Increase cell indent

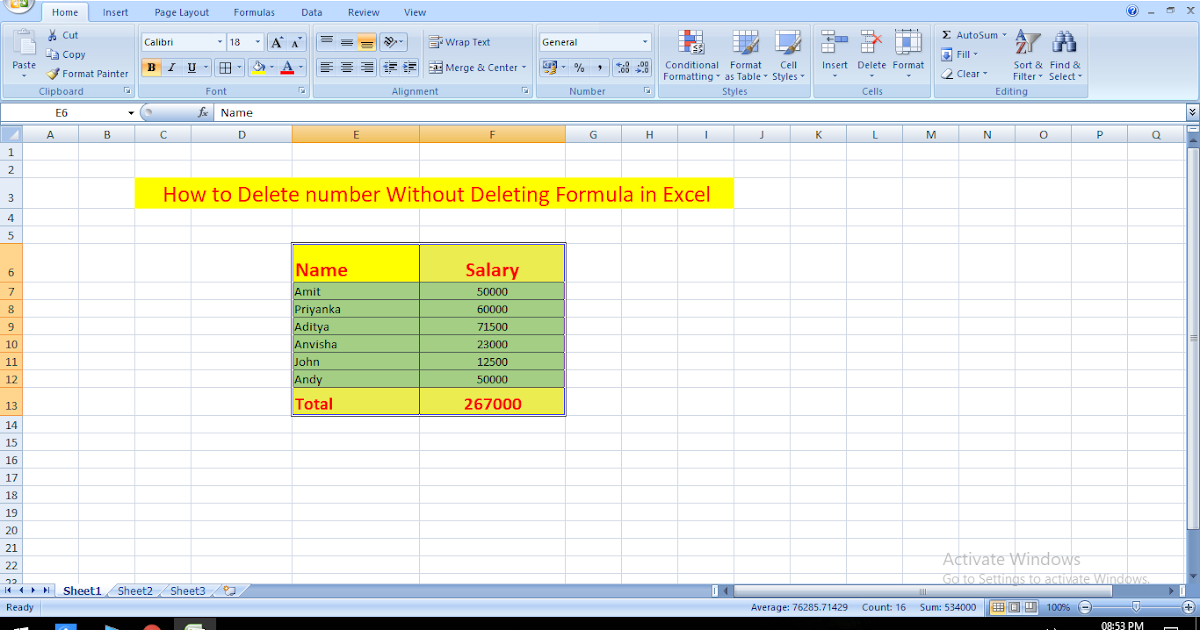(x=410, y=67)
